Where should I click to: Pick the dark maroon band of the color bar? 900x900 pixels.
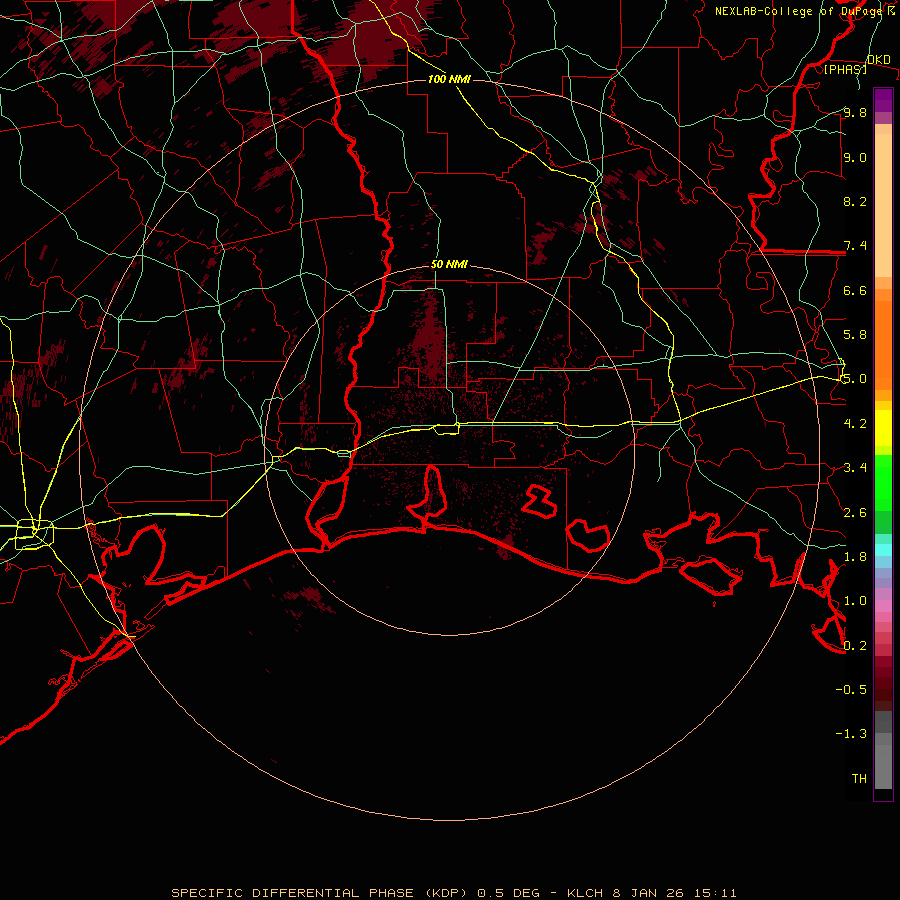click(x=883, y=683)
